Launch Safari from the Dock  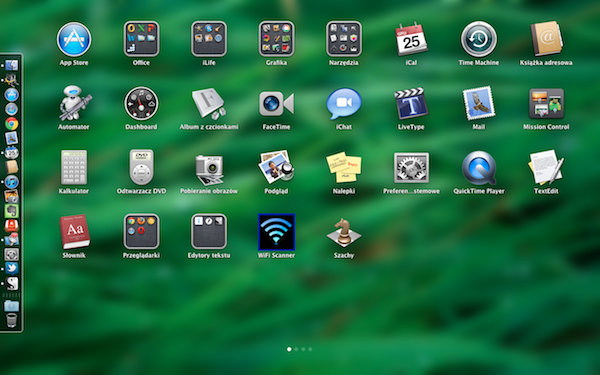pos(11,109)
